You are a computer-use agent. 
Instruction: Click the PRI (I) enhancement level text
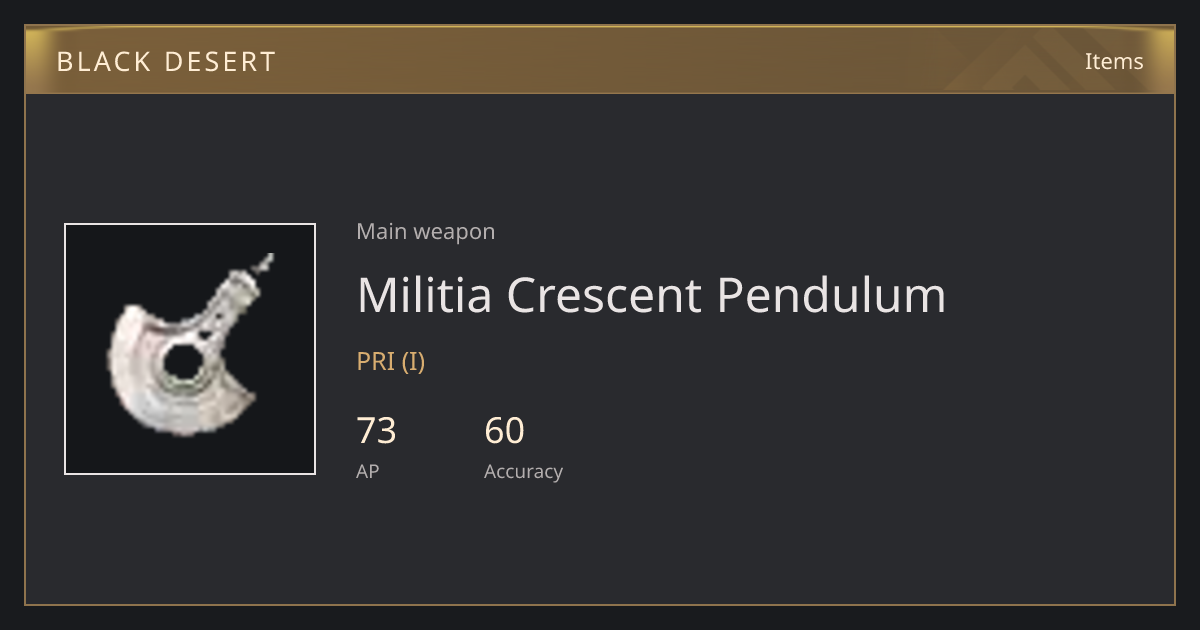(x=391, y=362)
